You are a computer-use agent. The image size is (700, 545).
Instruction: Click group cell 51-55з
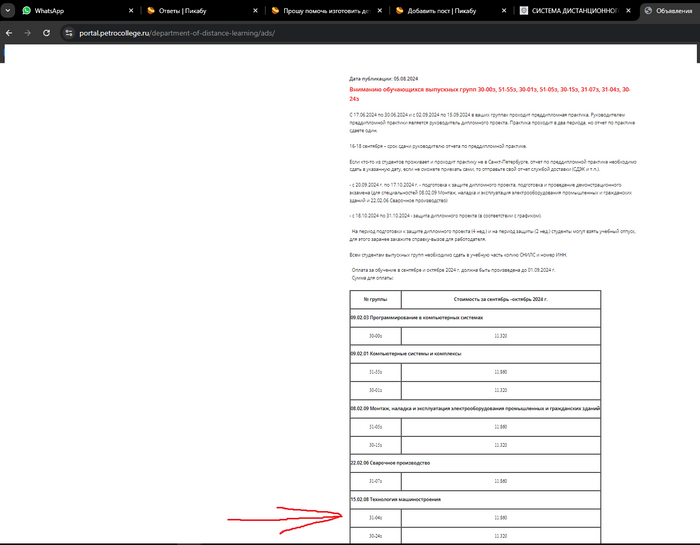point(375,372)
